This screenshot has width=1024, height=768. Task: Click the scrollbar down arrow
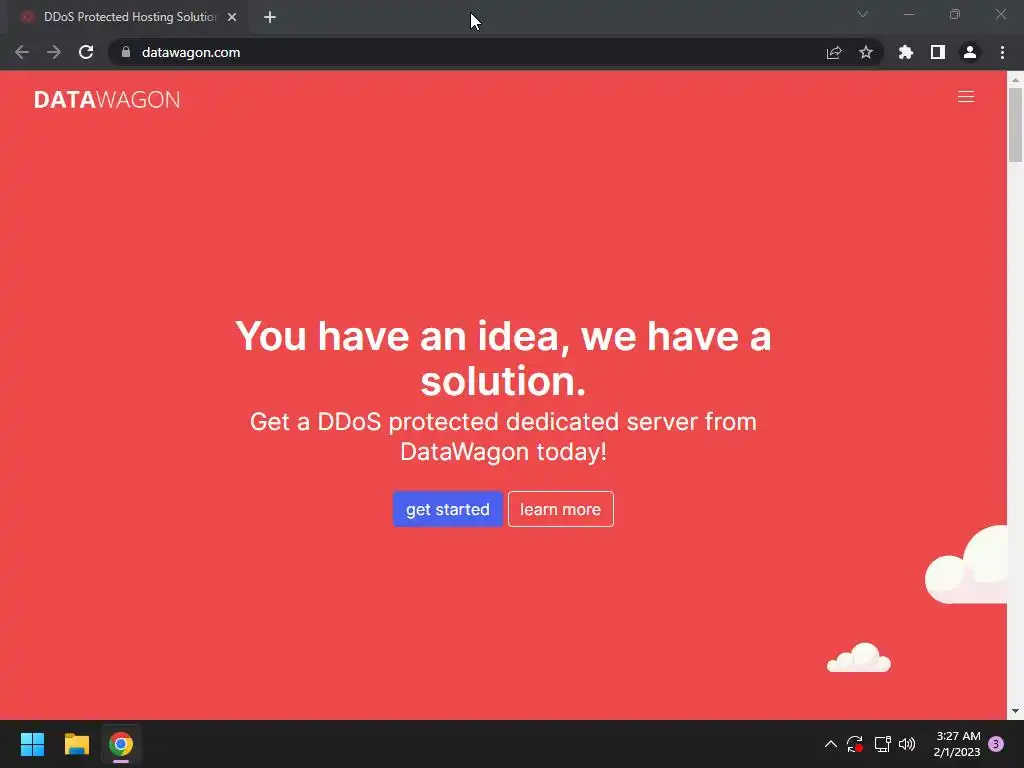[x=1015, y=711]
